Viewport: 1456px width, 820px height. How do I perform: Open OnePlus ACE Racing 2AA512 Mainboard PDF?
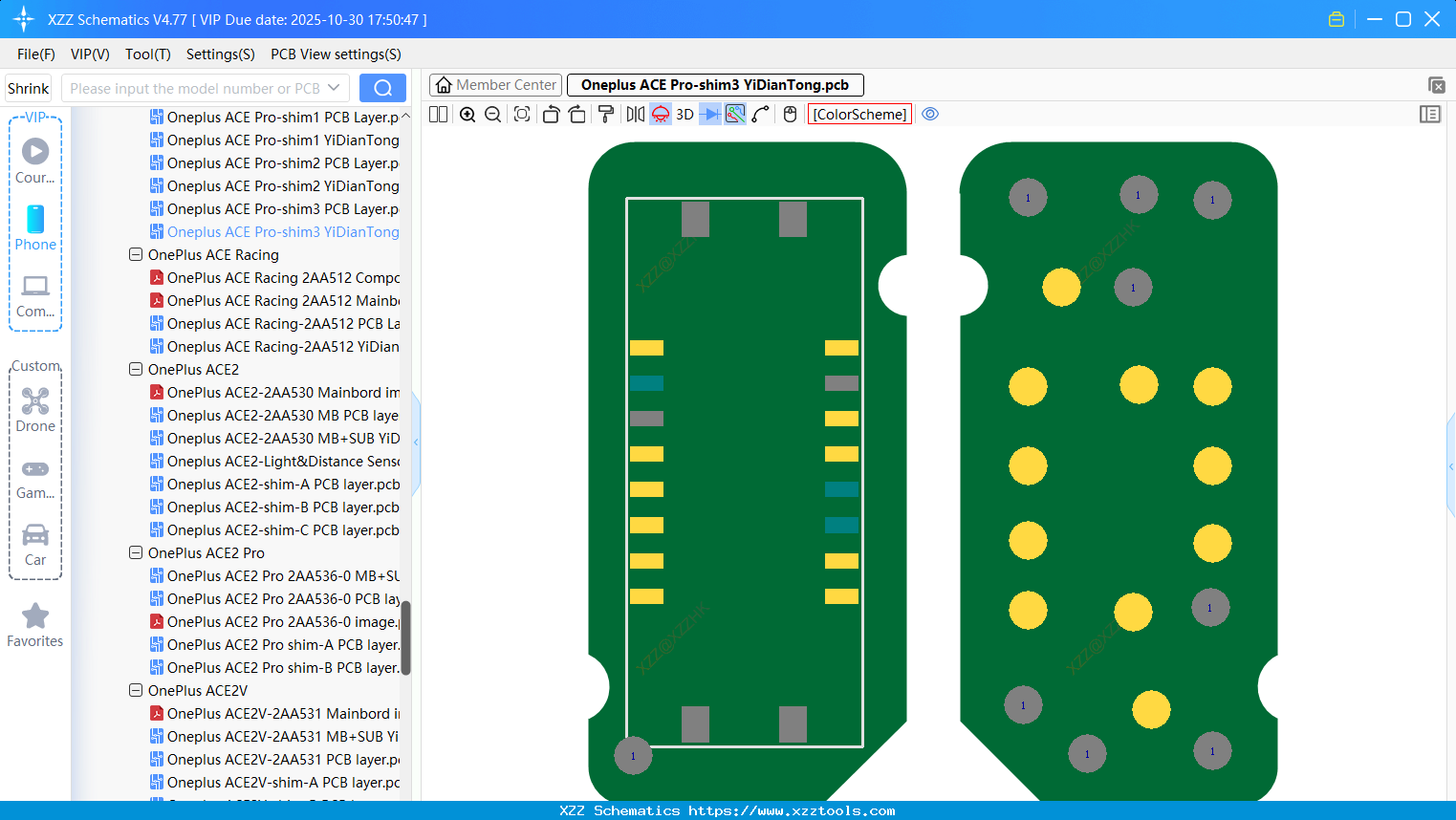point(274,301)
